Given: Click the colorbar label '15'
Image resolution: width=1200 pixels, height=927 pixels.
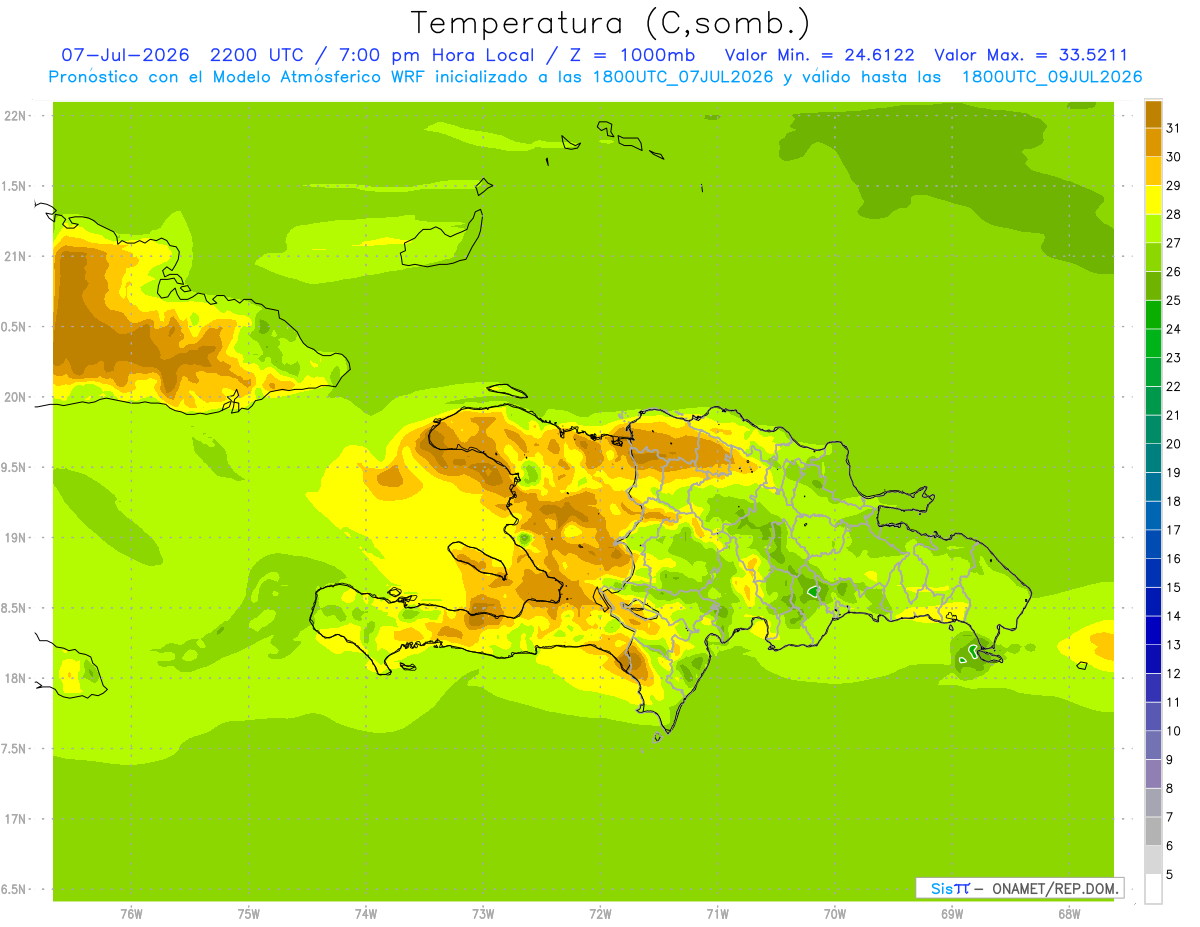Looking at the screenshot, I should point(1174,588).
